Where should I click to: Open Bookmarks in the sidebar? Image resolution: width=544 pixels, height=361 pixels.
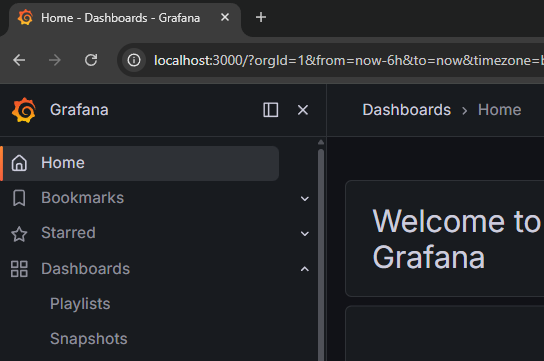pyautogui.click(x=82, y=198)
